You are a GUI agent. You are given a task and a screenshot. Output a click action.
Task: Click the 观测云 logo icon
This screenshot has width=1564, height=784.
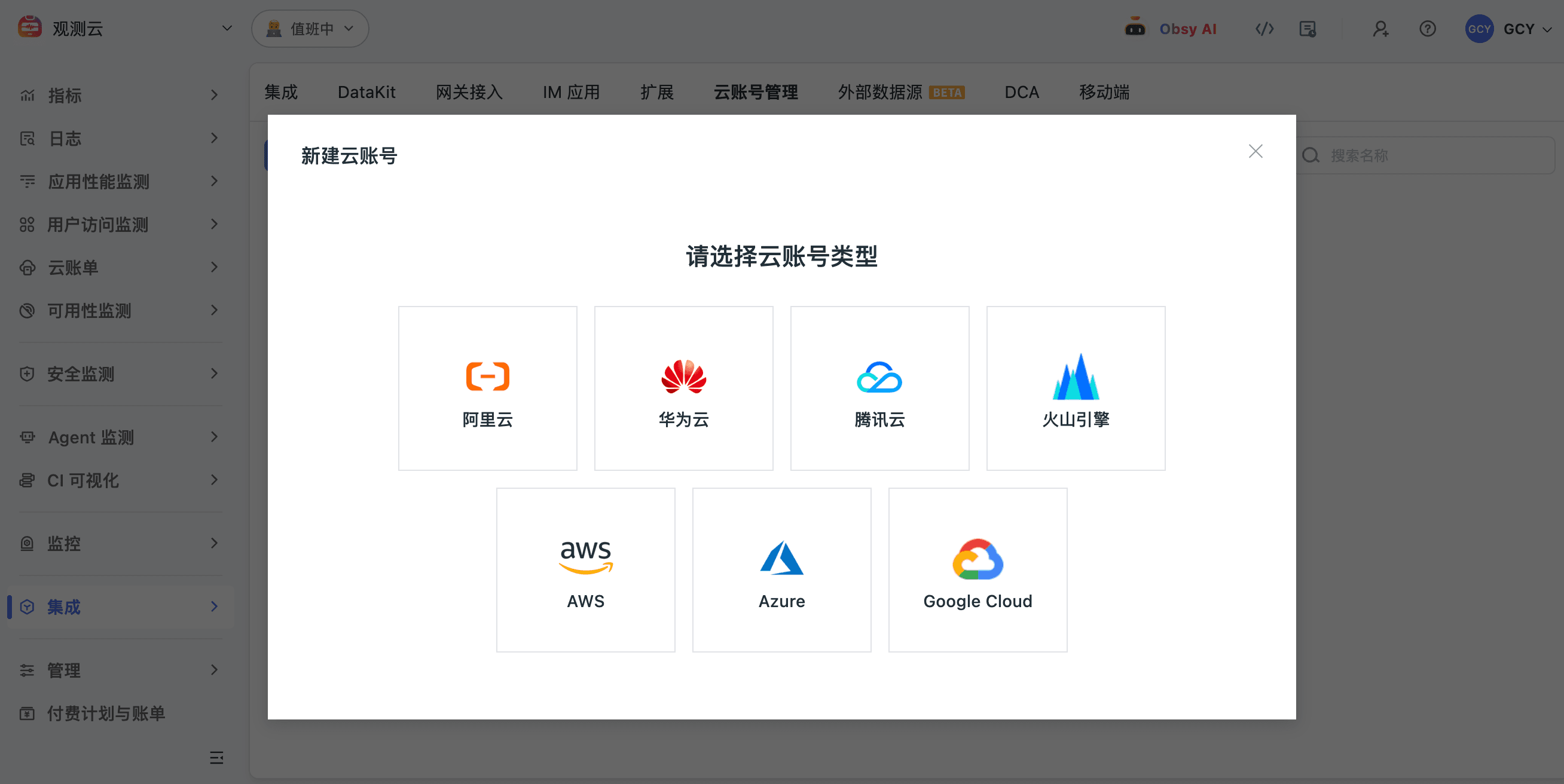click(30, 28)
